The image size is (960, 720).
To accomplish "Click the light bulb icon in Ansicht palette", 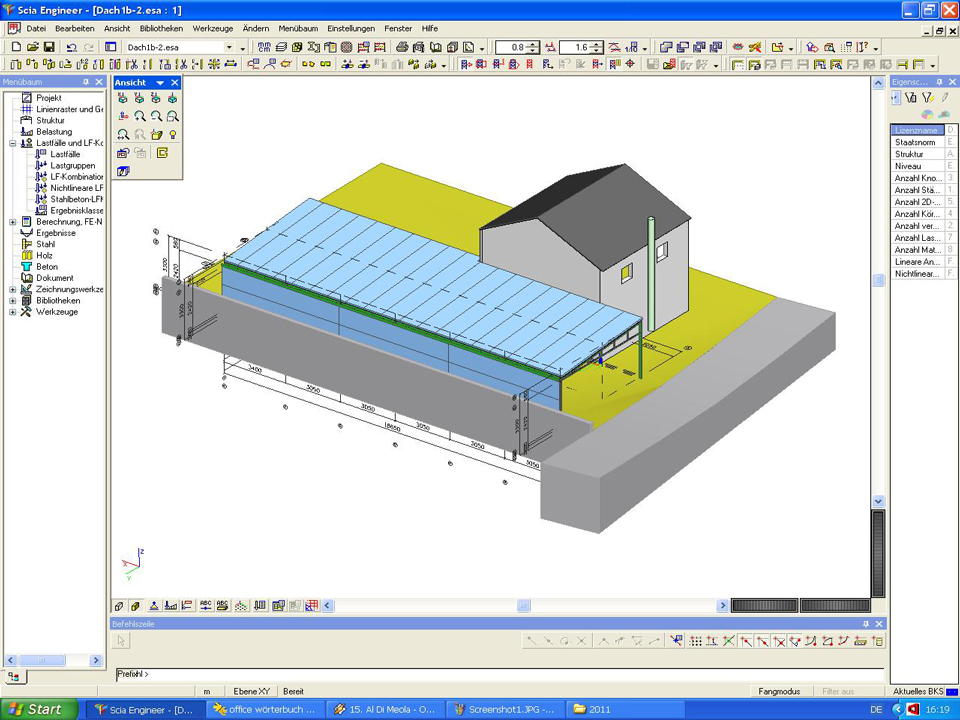I will (x=173, y=134).
